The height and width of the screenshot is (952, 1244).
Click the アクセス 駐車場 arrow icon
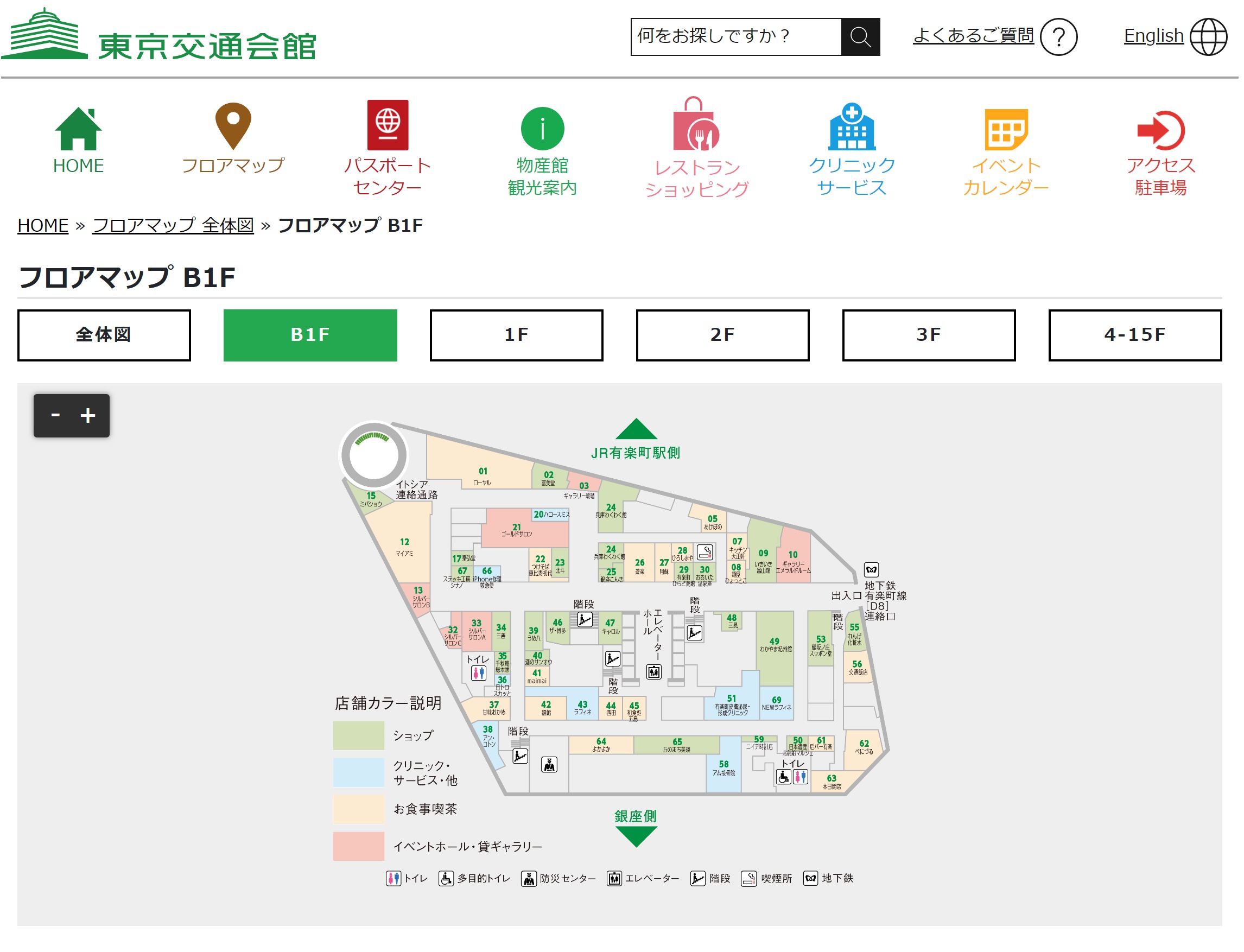pyautogui.click(x=1162, y=130)
